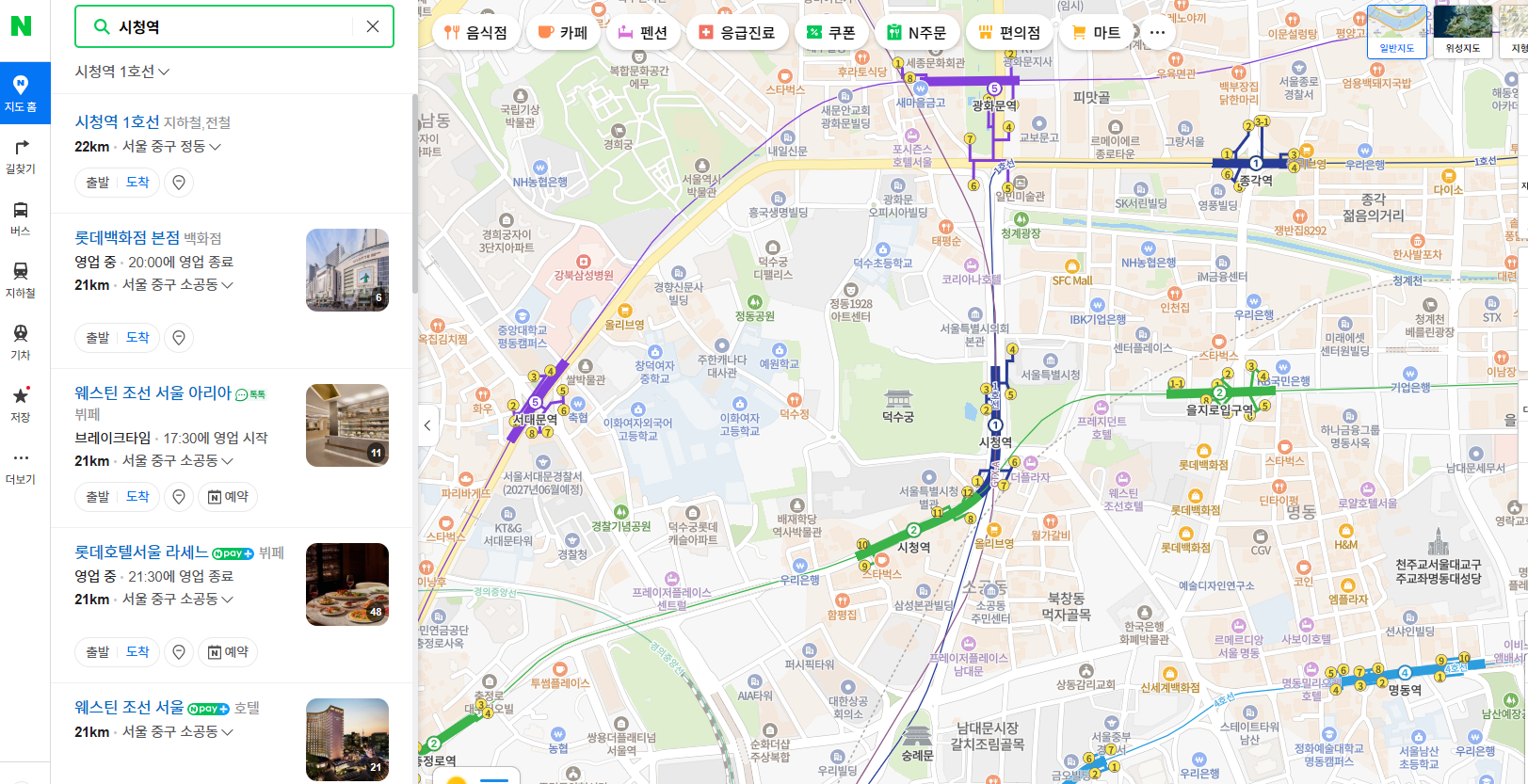Click the pin icon under 시청역 1호선

[179, 182]
